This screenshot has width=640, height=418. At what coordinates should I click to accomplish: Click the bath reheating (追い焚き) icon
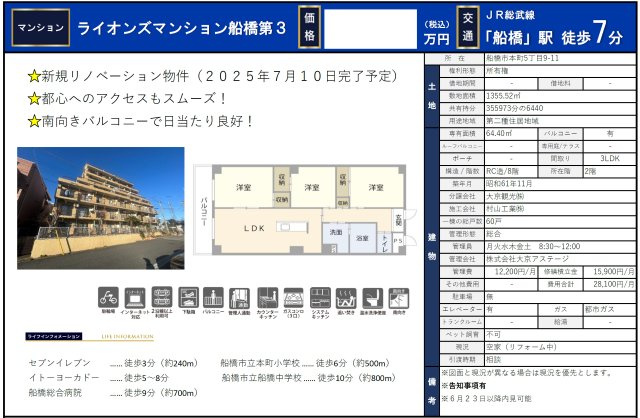pyautogui.click(x=346, y=299)
